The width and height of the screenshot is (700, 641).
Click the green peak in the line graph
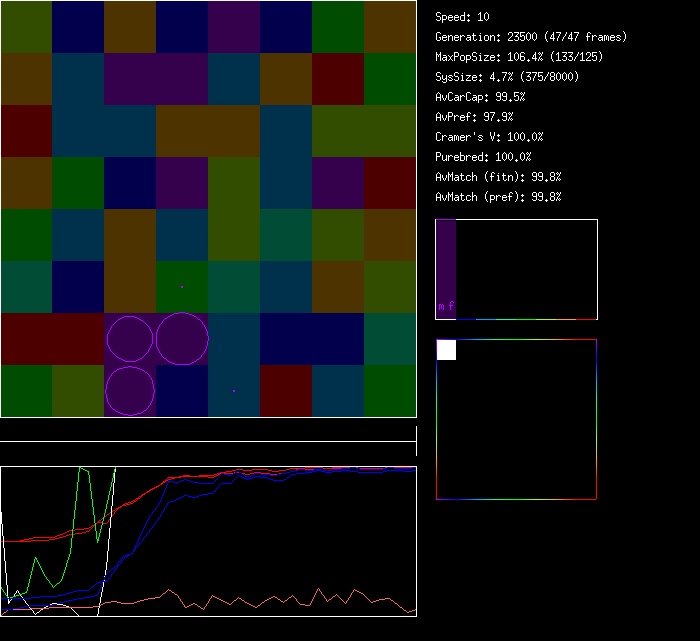pyautogui.click(x=85, y=470)
